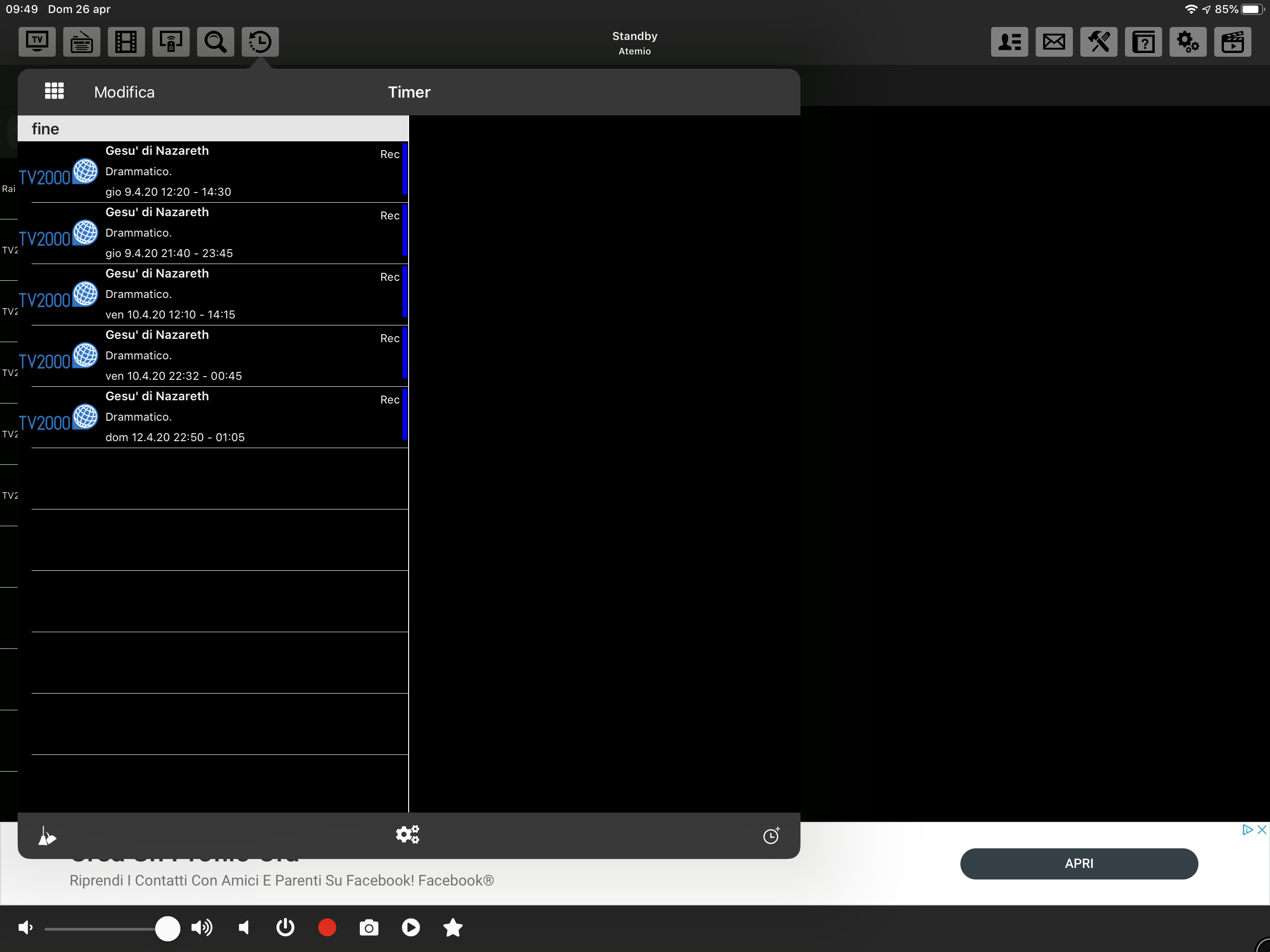Open the messages envelope icon
Image resolution: width=1270 pixels, height=952 pixels.
pyautogui.click(x=1053, y=41)
